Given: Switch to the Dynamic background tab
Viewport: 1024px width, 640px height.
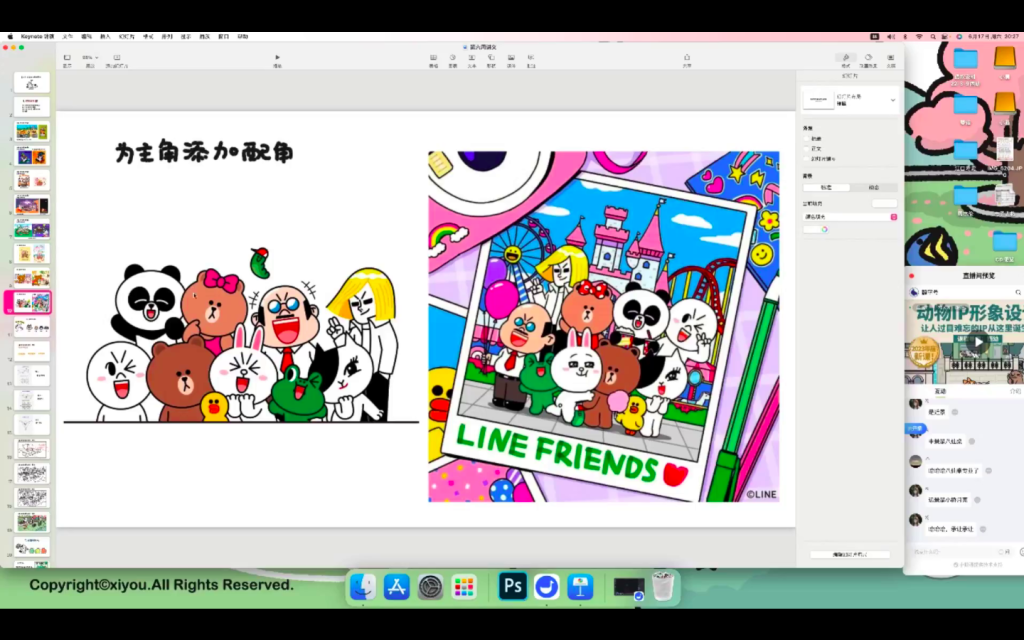Looking at the screenshot, I should [873, 187].
